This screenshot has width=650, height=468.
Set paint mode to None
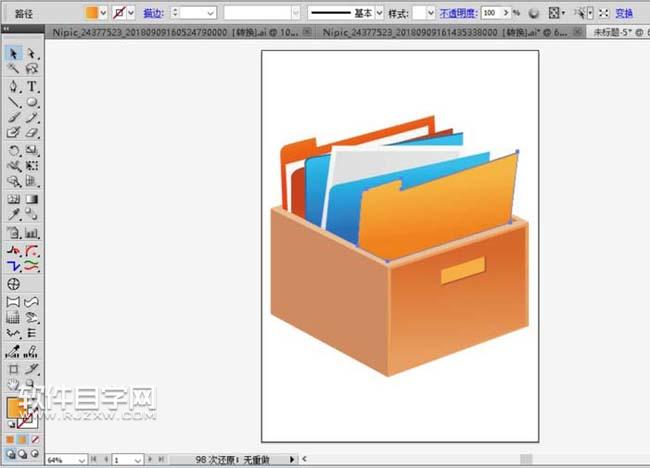(x=35, y=439)
